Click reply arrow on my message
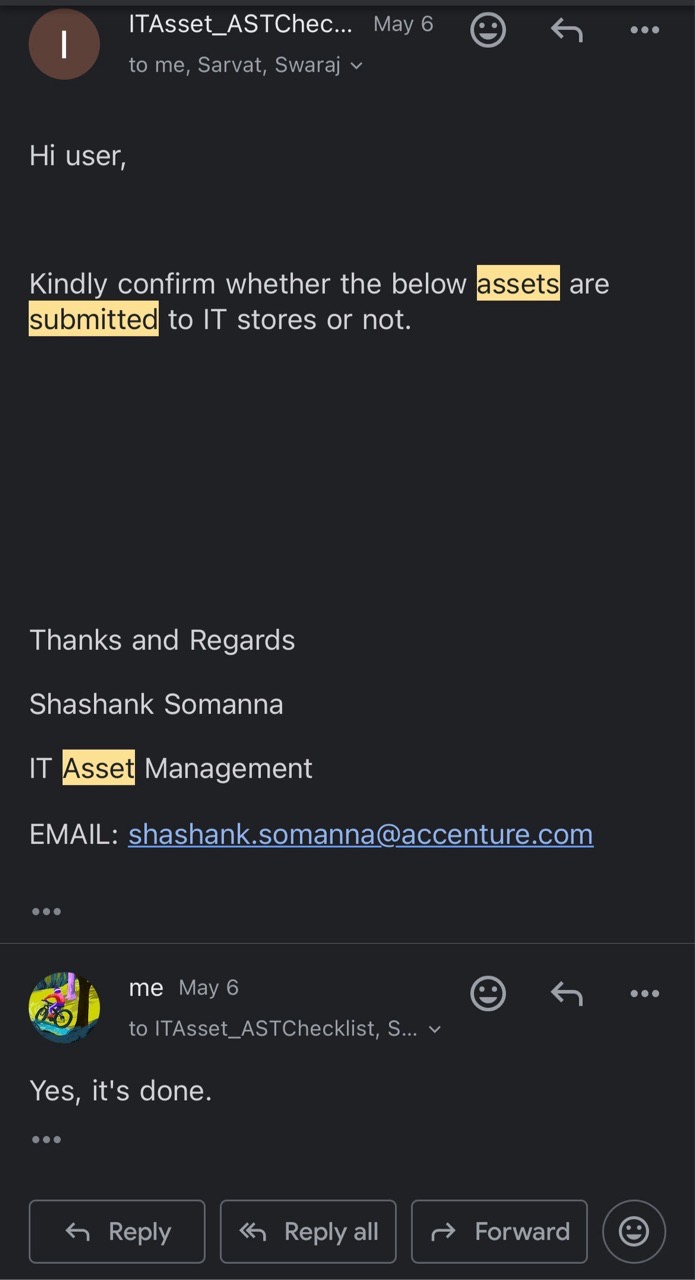The image size is (695, 1280). click(567, 993)
